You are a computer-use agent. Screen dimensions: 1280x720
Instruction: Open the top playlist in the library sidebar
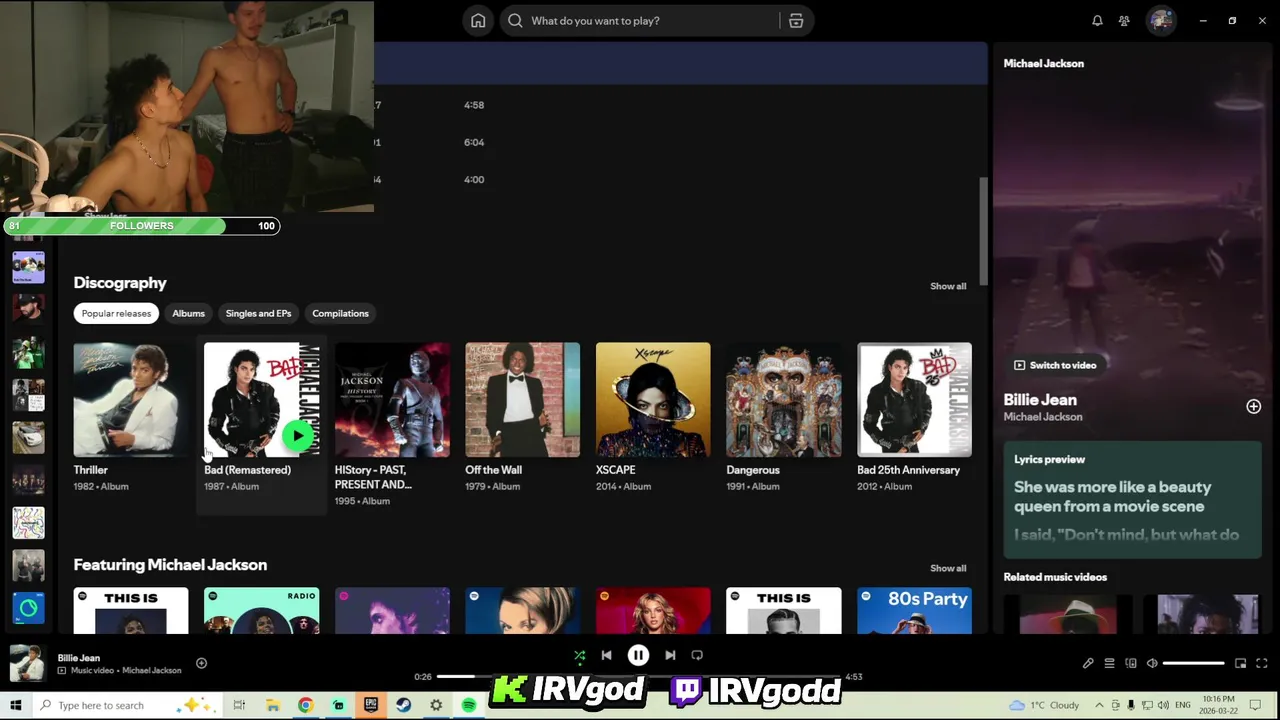pyautogui.click(x=28, y=268)
